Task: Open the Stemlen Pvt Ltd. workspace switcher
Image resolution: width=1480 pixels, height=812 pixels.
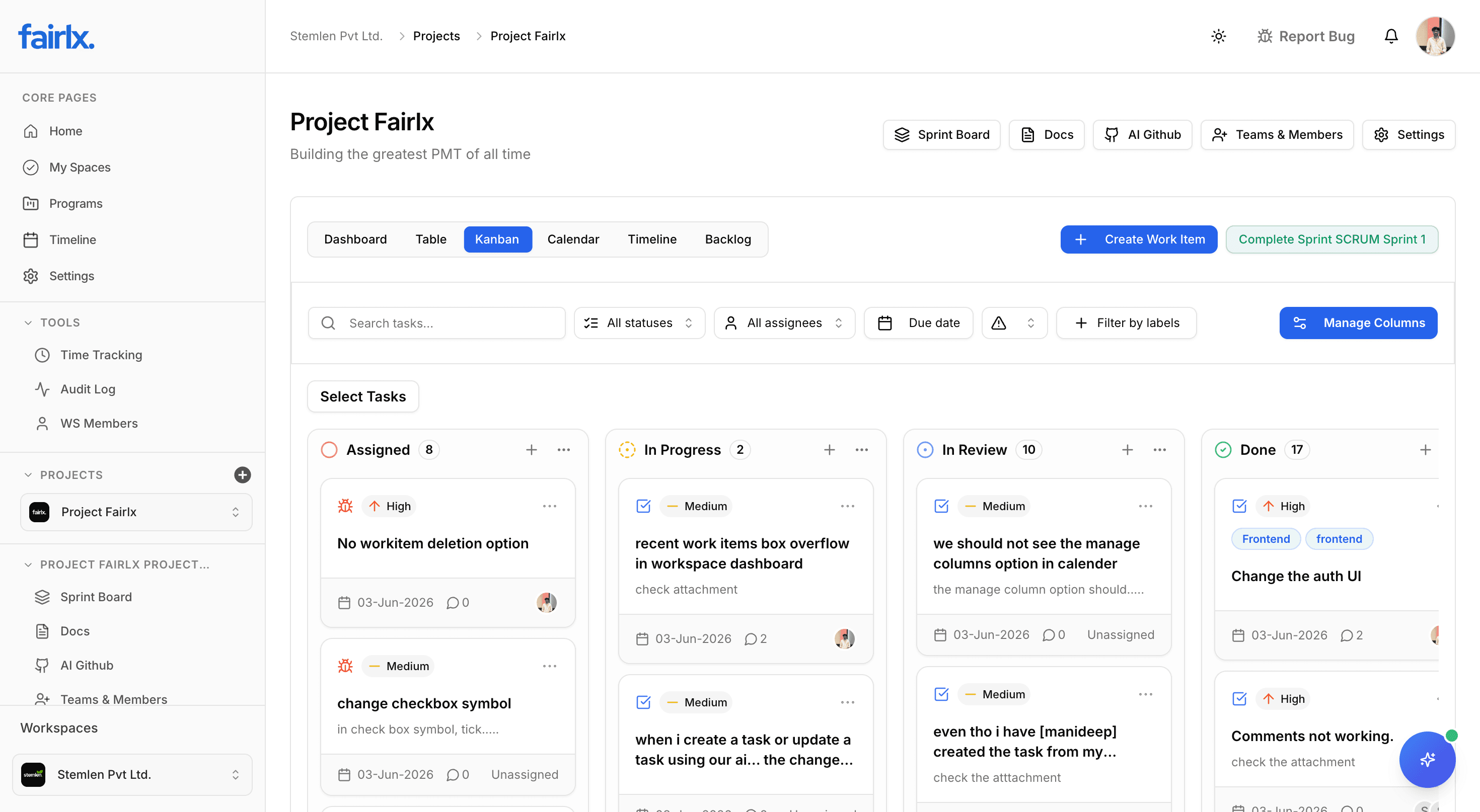Action: 132,775
